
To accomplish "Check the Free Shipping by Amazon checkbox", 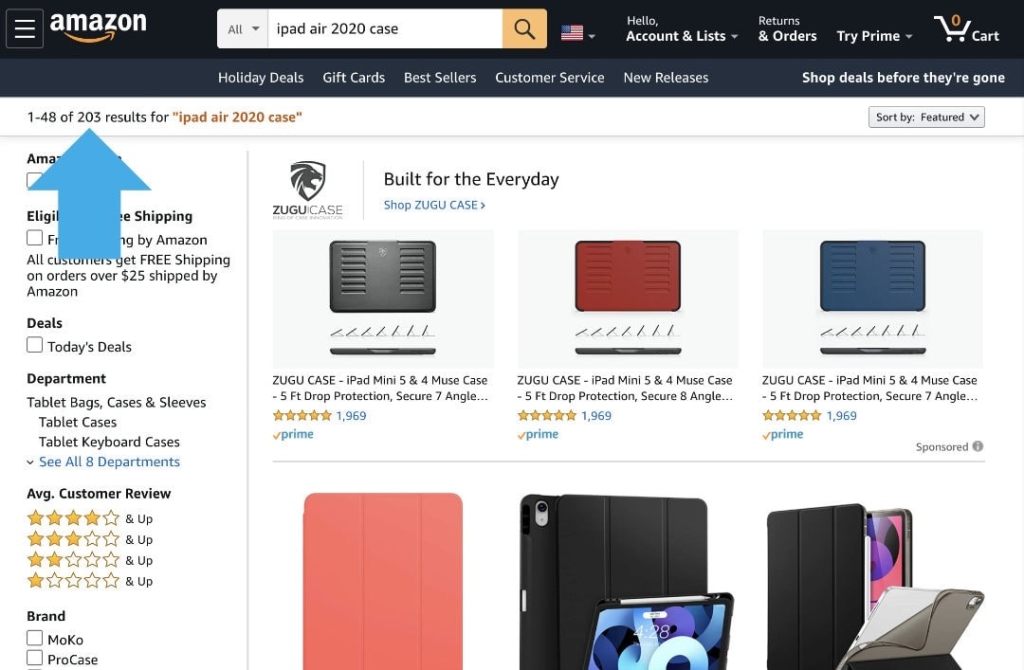I will click(35, 239).
